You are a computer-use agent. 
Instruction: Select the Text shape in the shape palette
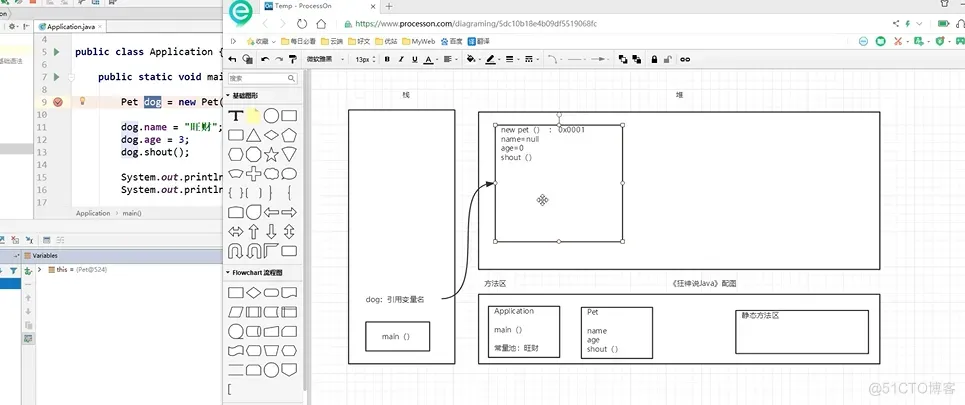(235, 116)
